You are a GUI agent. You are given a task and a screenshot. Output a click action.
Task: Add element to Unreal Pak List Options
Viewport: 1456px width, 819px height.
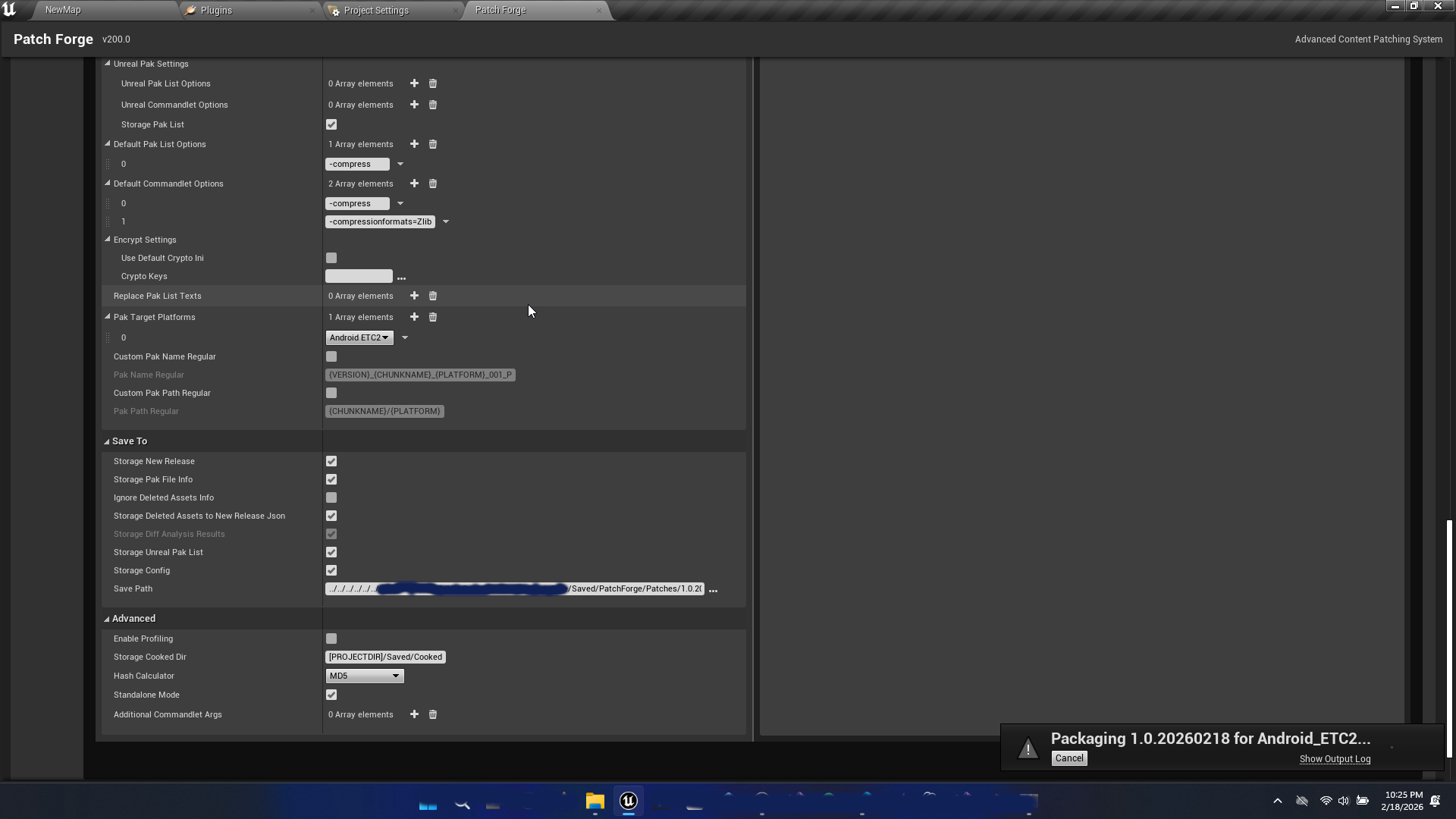click(x=414, y=83)
